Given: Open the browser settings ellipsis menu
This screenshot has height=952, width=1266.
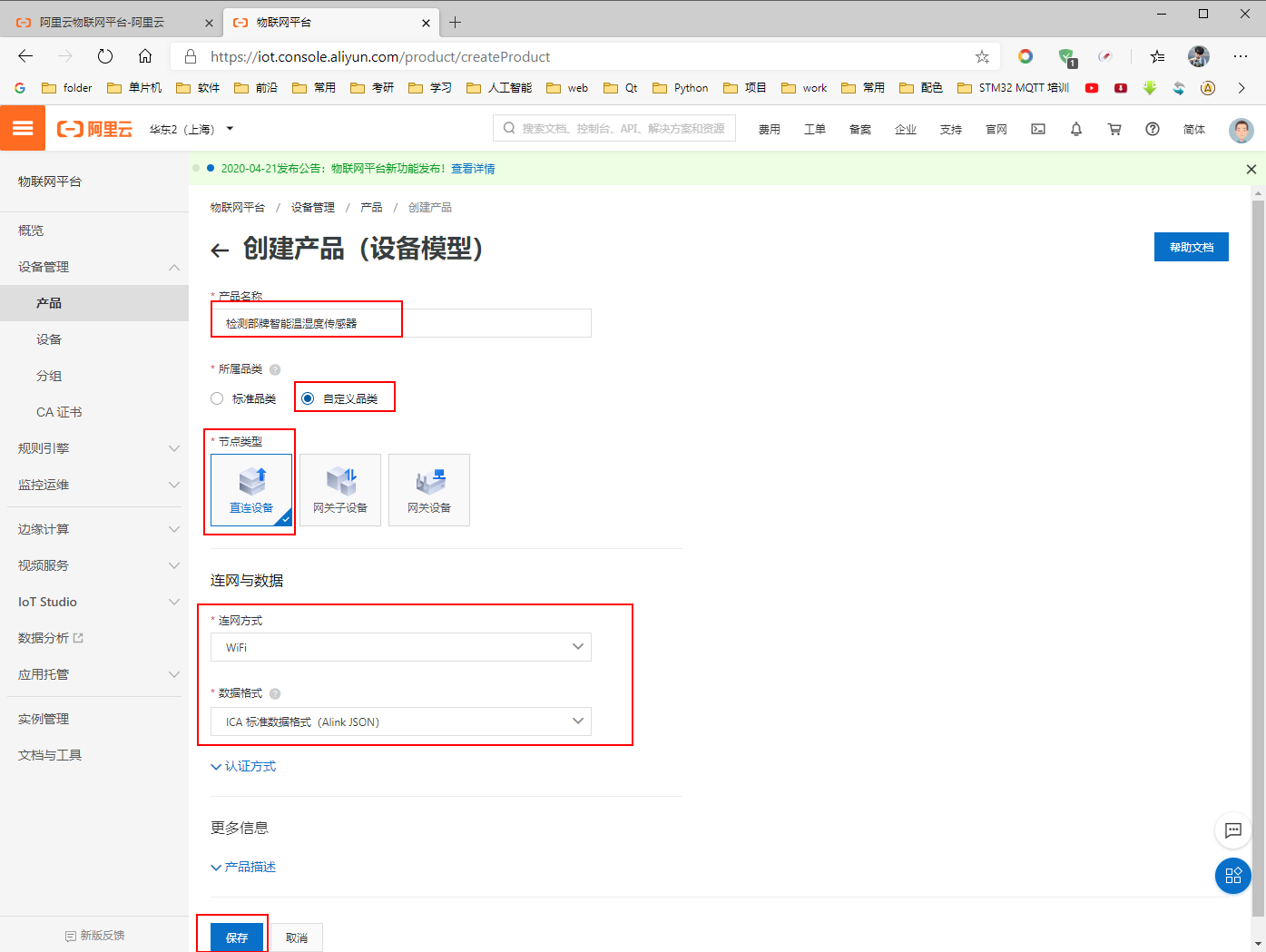Looking at the screenshot, I should pos(1241,56).
